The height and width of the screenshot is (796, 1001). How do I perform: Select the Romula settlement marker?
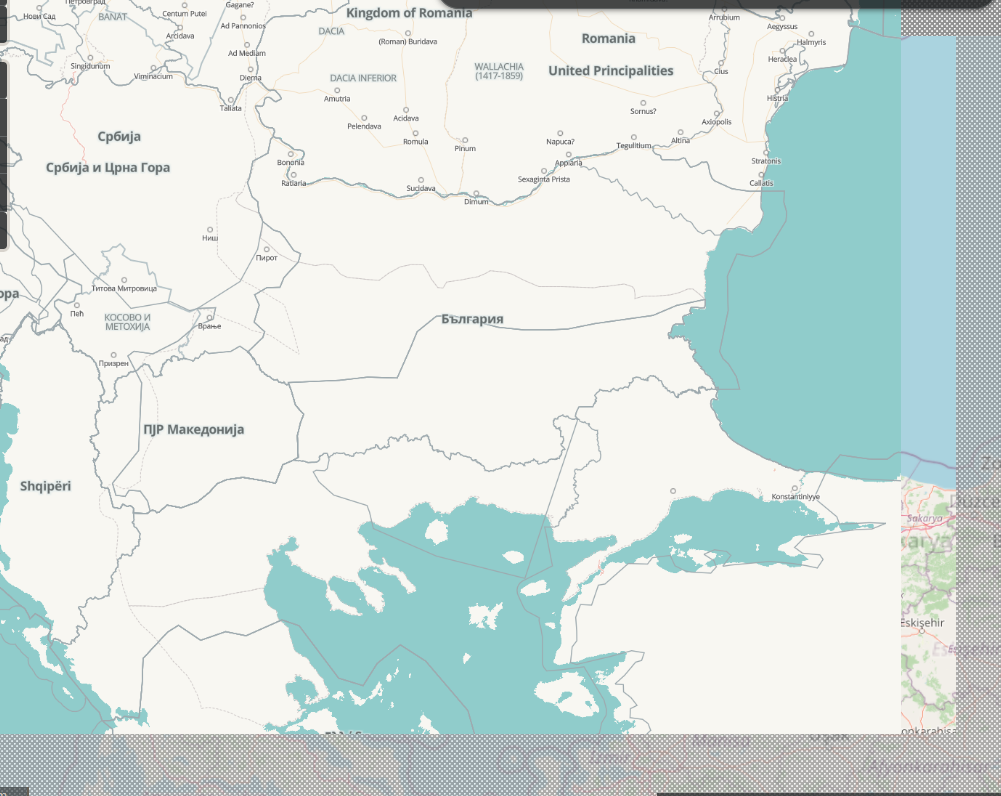[x=415, y=133]
